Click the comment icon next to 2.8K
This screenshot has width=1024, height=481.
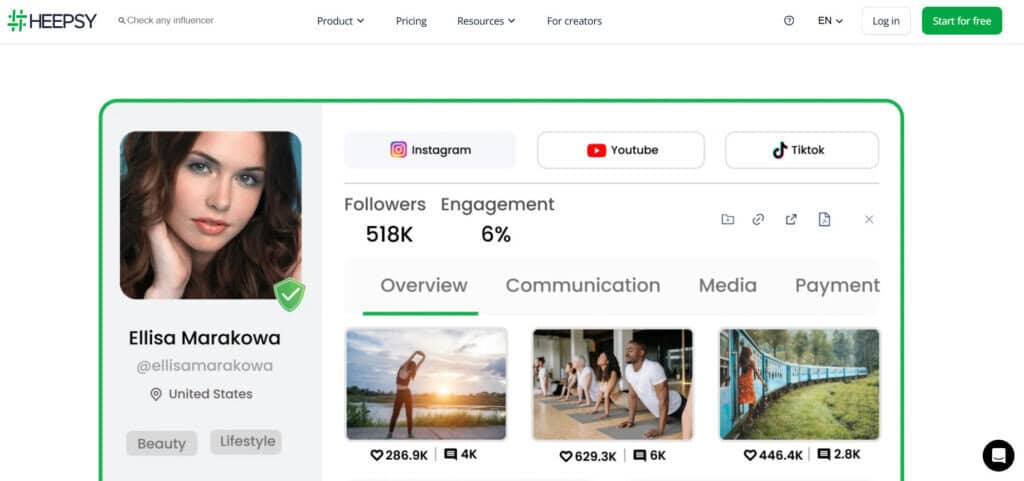[x=824, y=454]
